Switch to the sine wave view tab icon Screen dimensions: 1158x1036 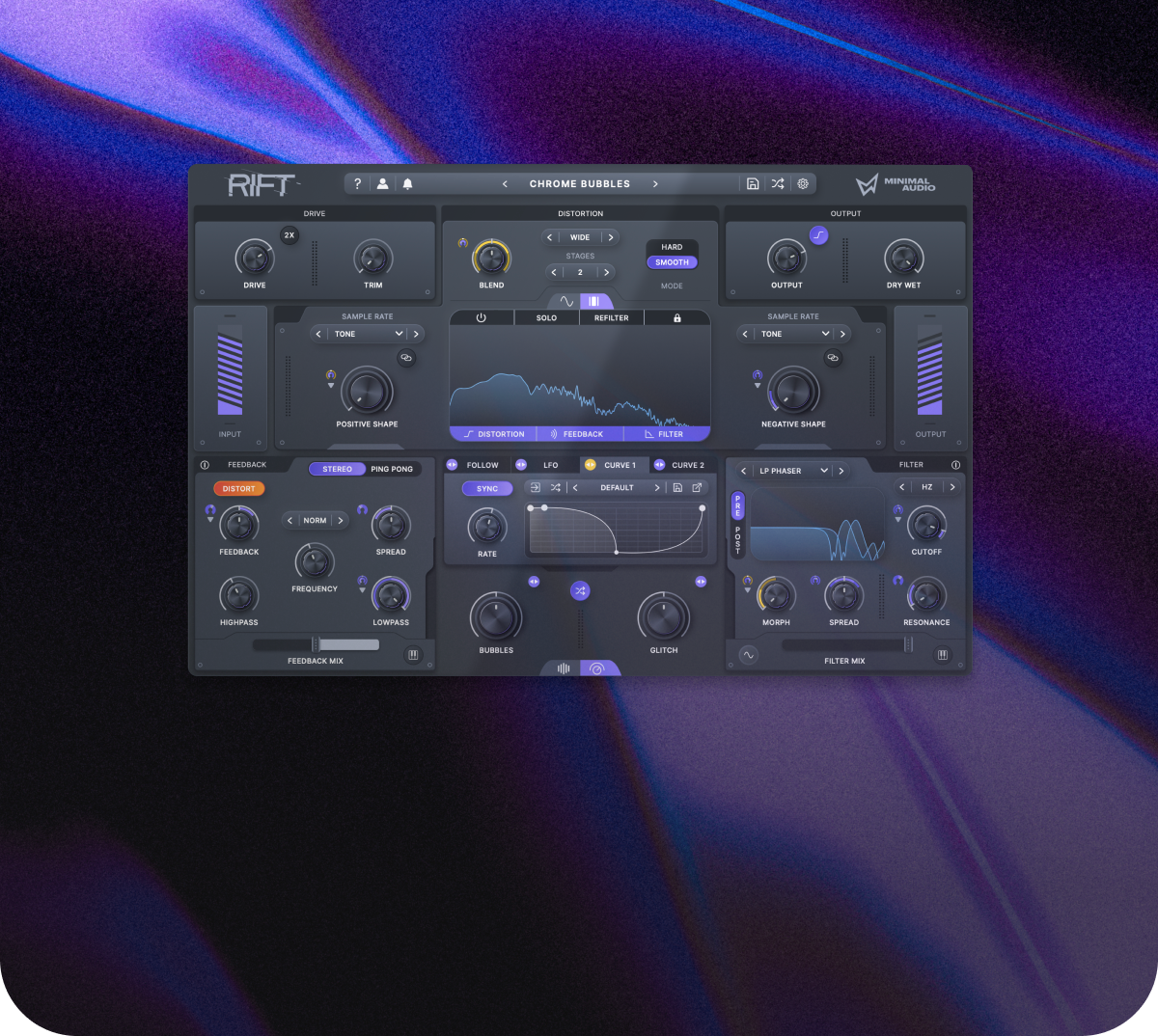point(566,301)
